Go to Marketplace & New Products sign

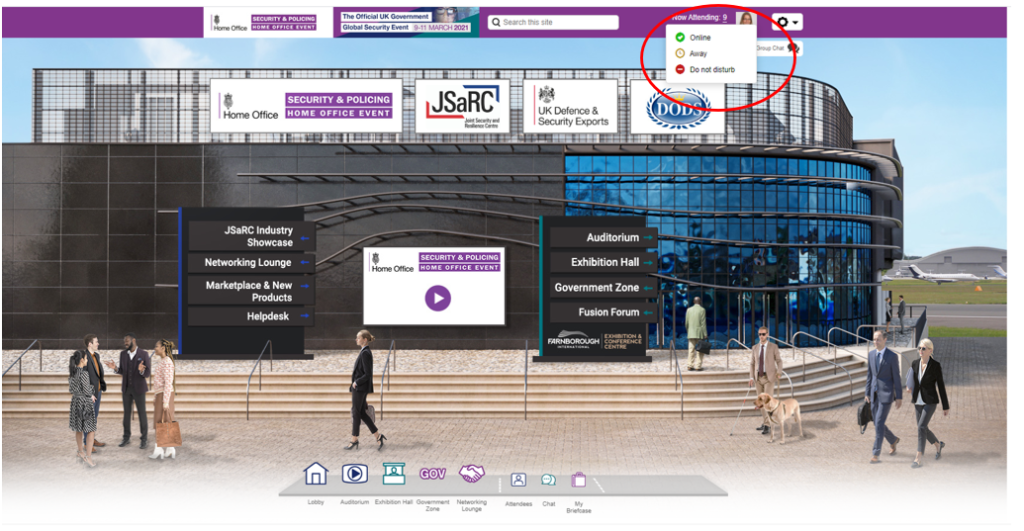tap(251, 291)
